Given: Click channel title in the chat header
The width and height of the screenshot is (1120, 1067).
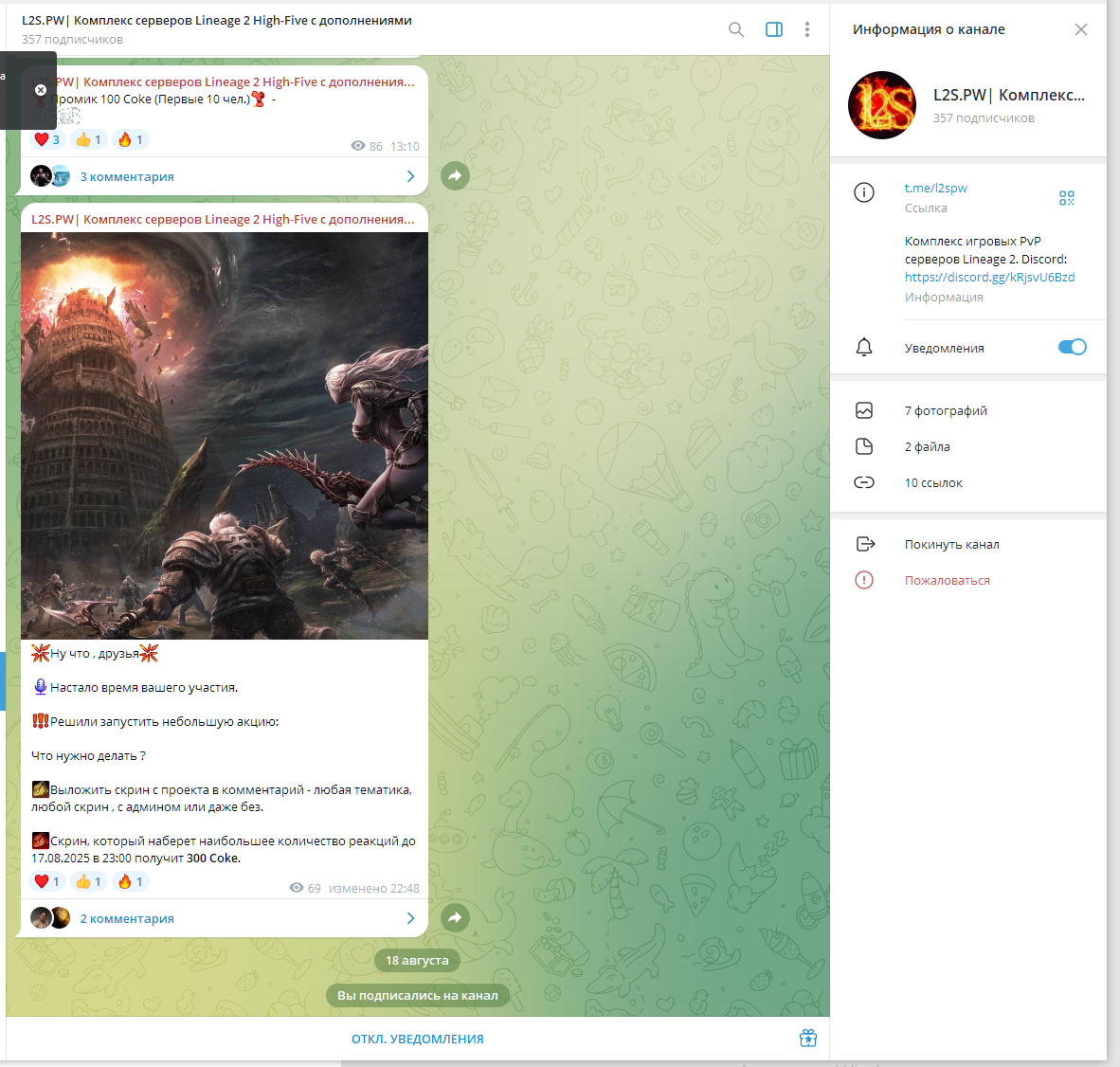Looking at the screenshot, I should click(x=217, y=21).
